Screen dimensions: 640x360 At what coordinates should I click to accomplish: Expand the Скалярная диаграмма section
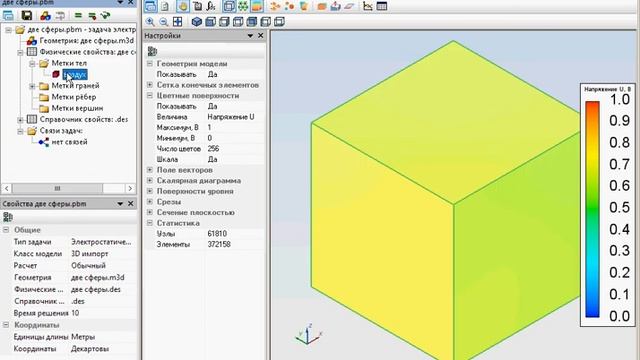149,180
